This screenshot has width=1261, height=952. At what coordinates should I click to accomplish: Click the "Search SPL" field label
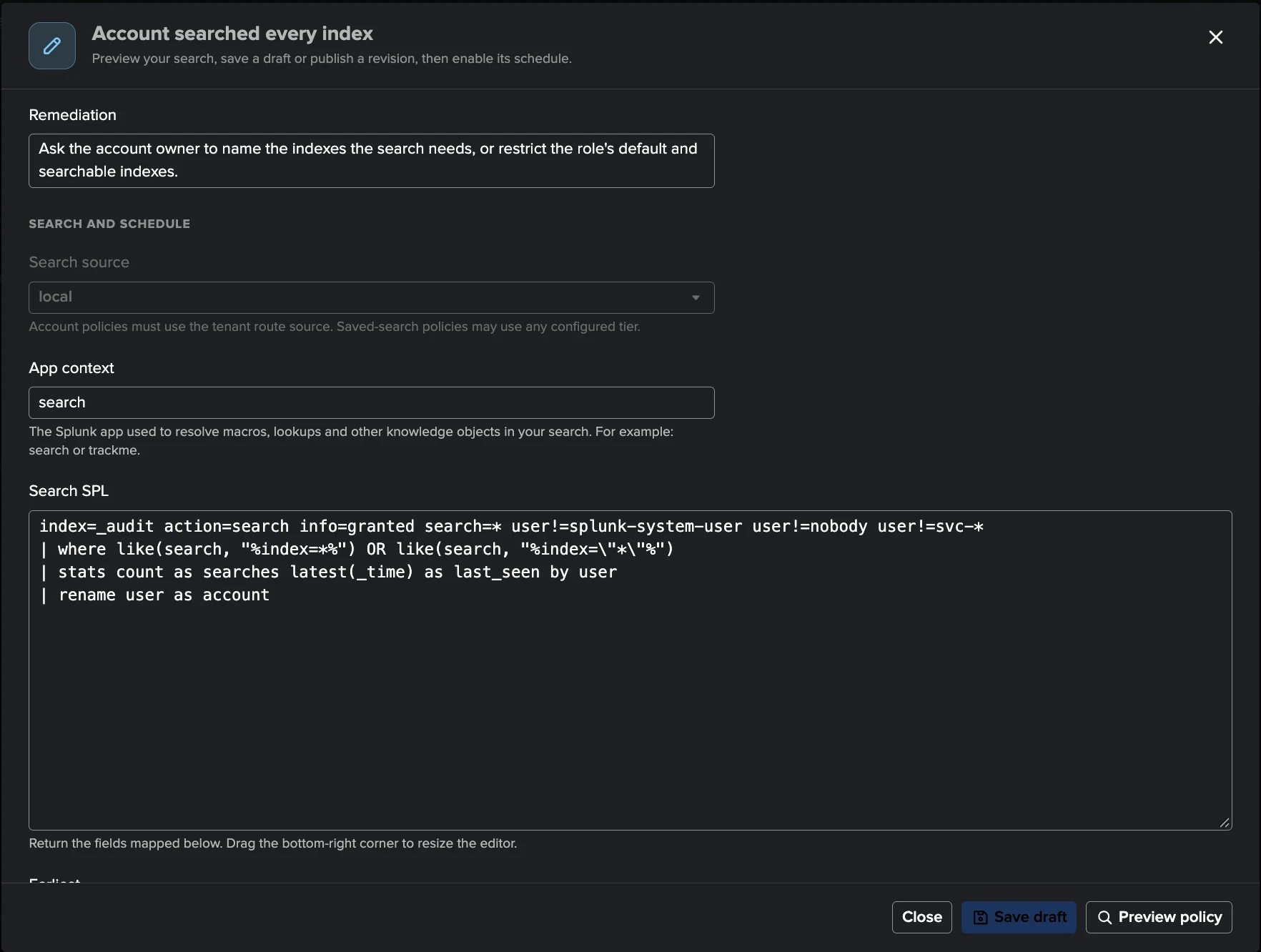tap(69, 491)
